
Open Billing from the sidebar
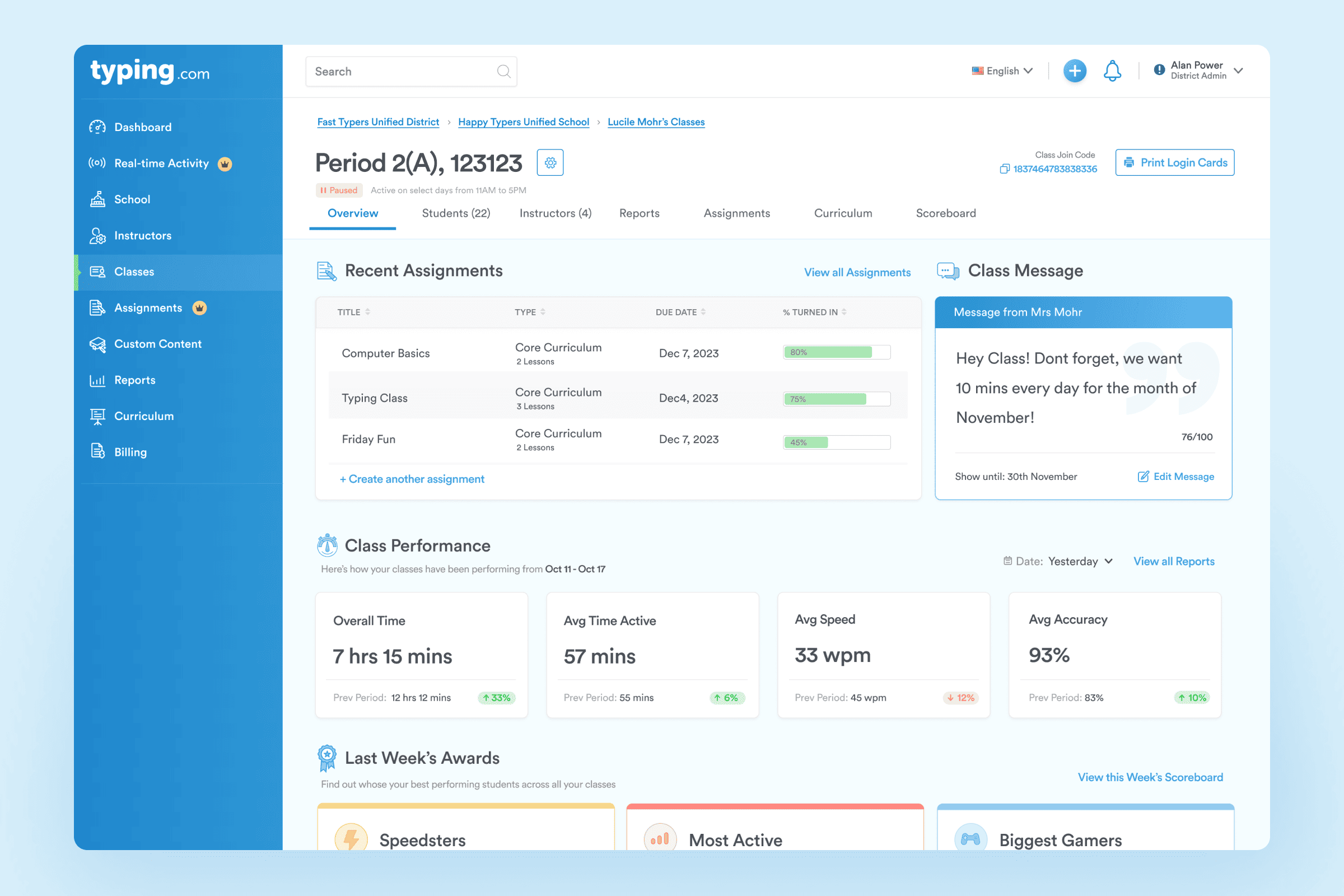[130, 452]
